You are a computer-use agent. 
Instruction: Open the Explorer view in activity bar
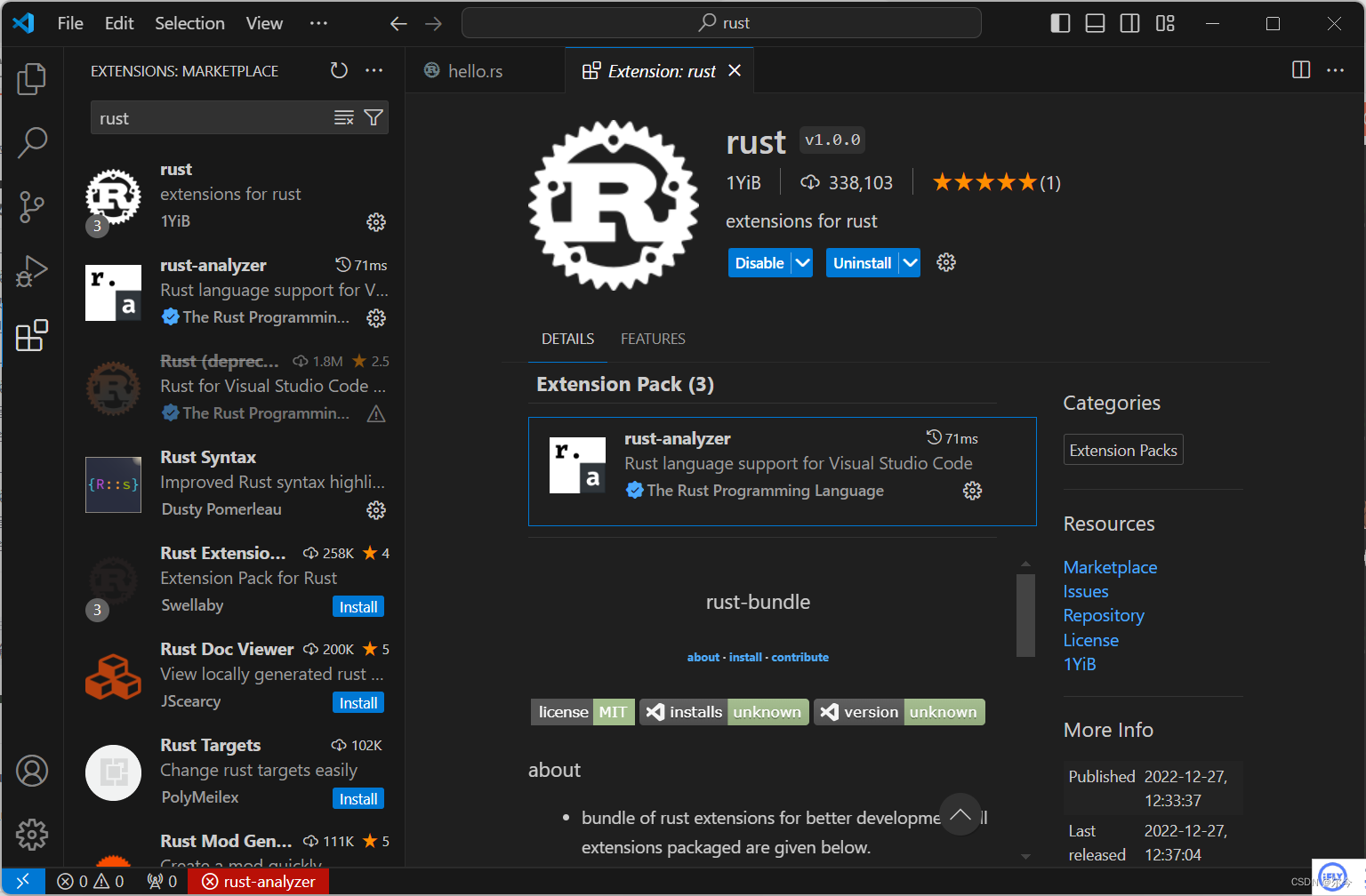click(x=32, y=78)
